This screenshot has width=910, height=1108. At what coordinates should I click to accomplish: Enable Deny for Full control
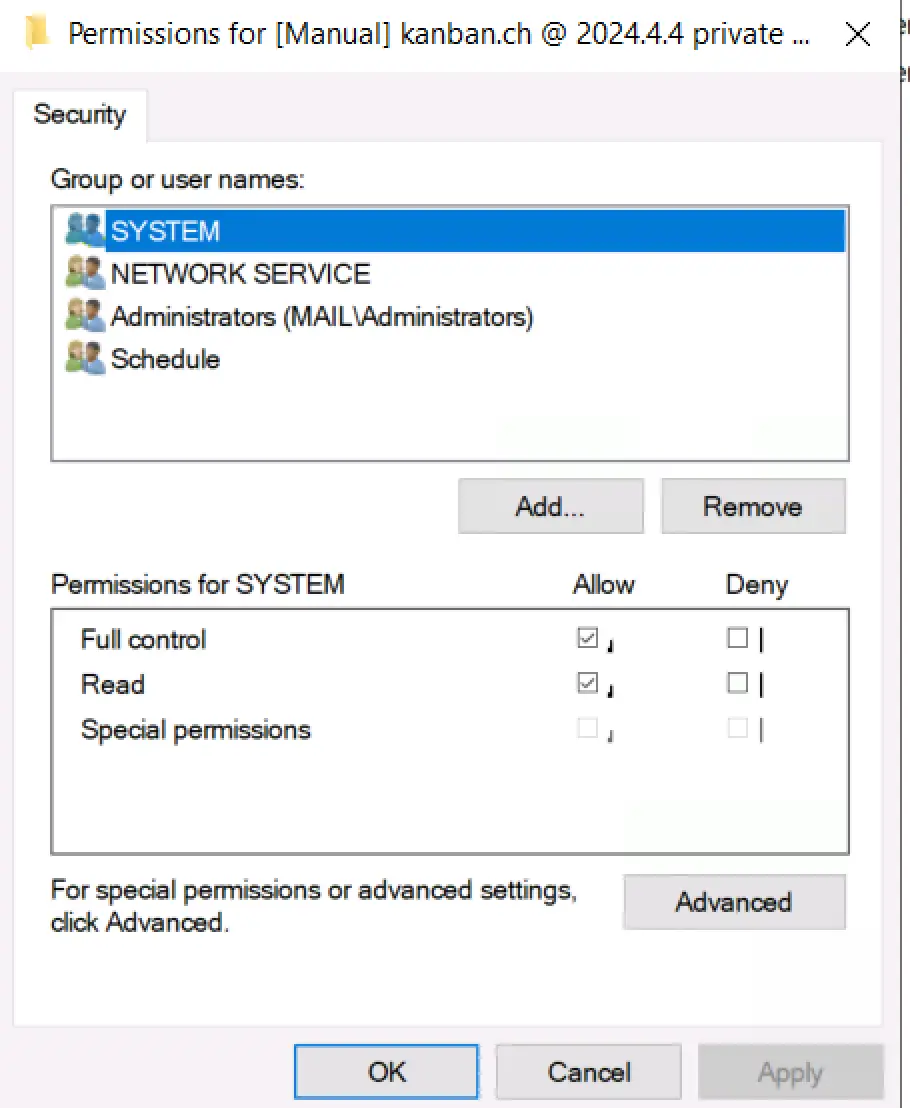738,638
